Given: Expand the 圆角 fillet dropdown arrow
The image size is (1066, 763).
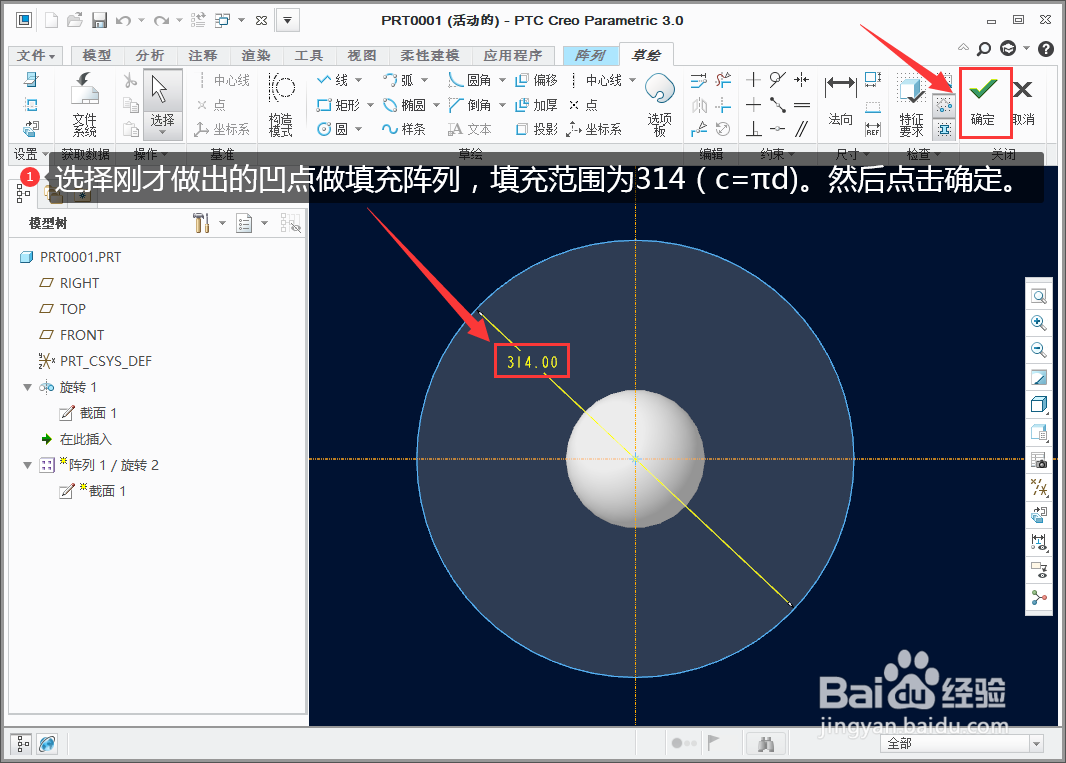Looking at the screenshot, I should click(502, 80).
